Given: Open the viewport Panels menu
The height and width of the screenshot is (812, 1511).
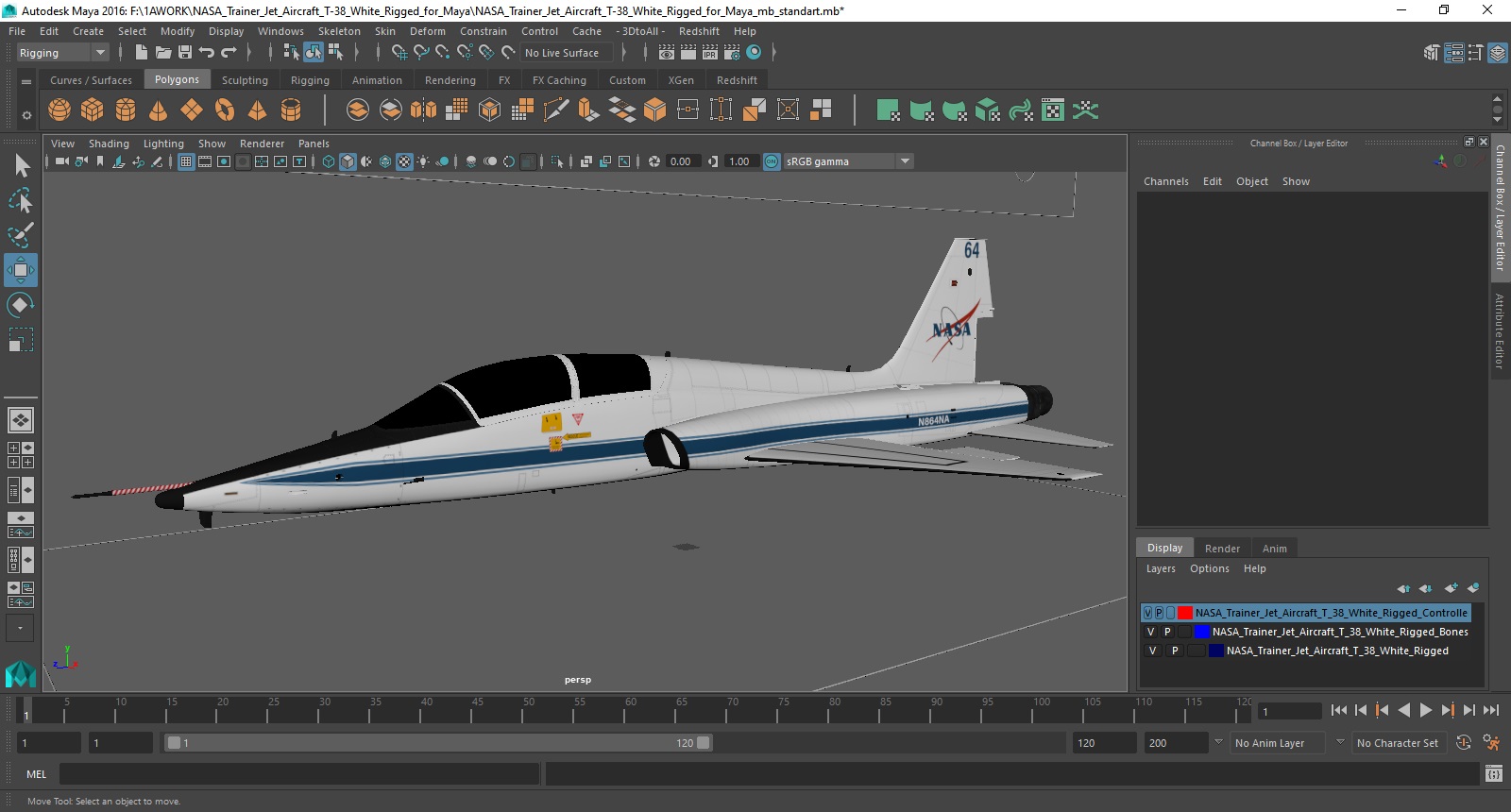Looking at the screenshot, I should [x=314, y=144].
